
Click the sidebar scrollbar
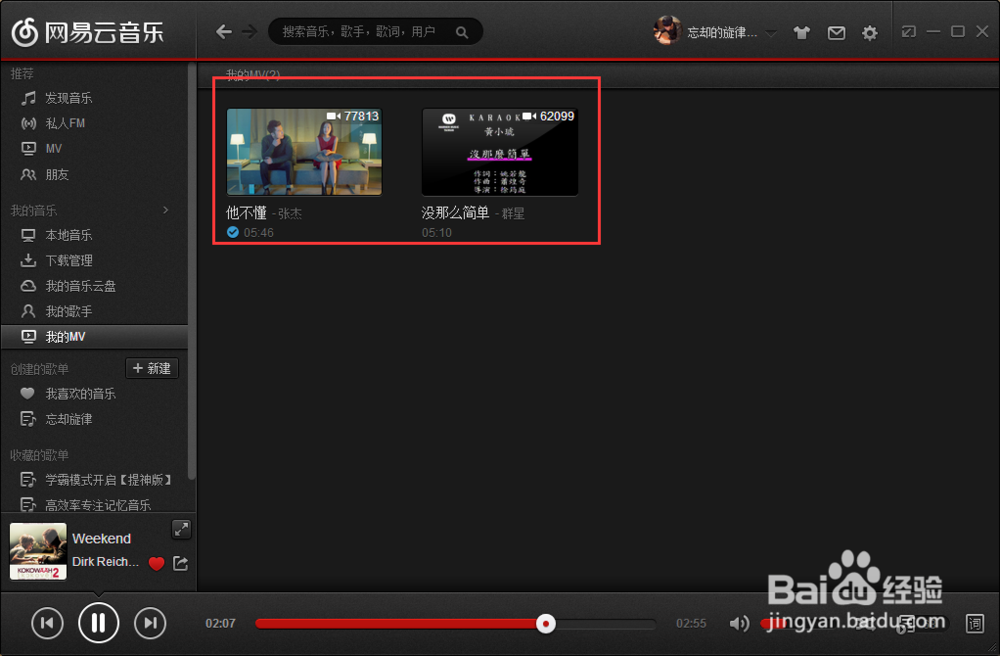(x=191, y=274)
